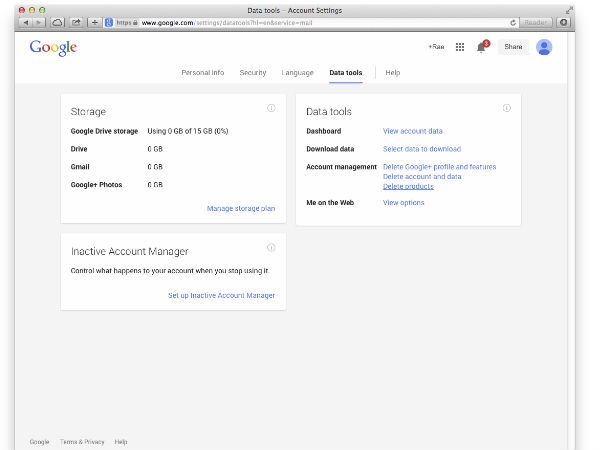Click the Gmail storage row label

pyautogui.click(x=80, y=167)
